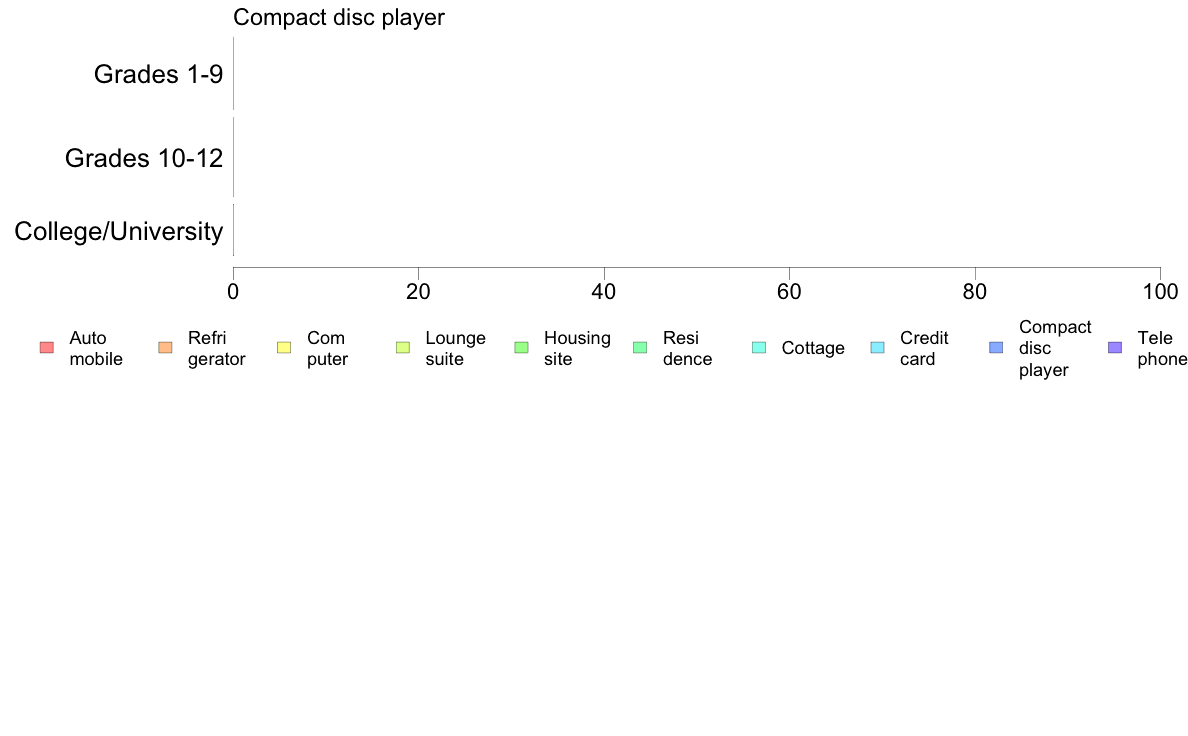
Task: Click the purple Telephone legend swatch
Action: tap(1115, 348)
